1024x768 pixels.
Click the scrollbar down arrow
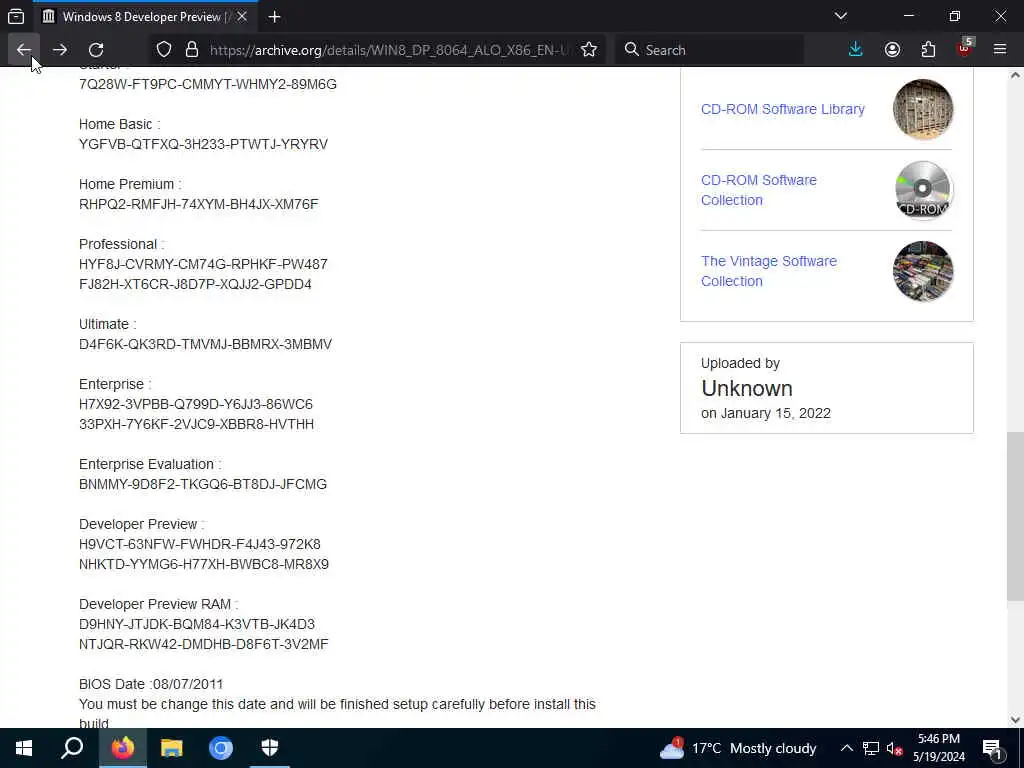(1015, 720)
